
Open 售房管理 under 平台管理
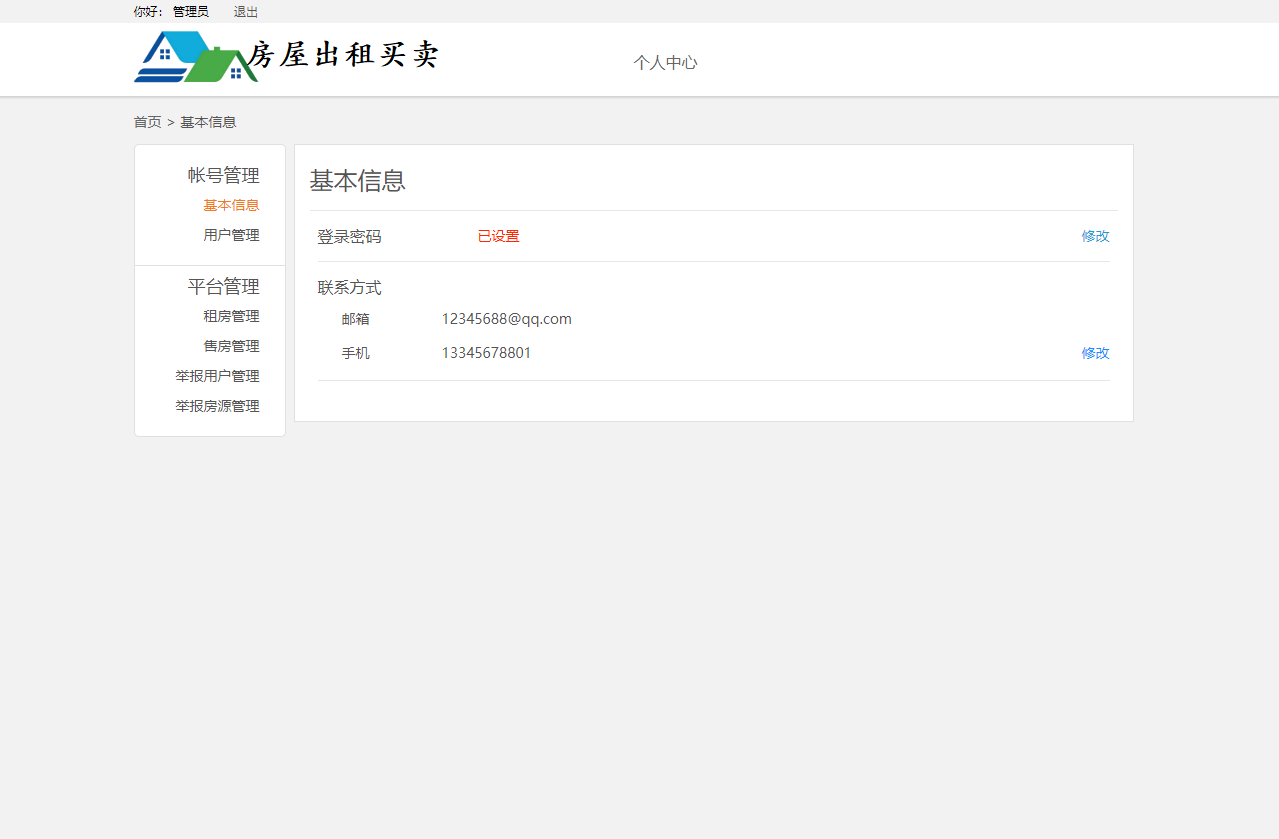pos(231,345)
